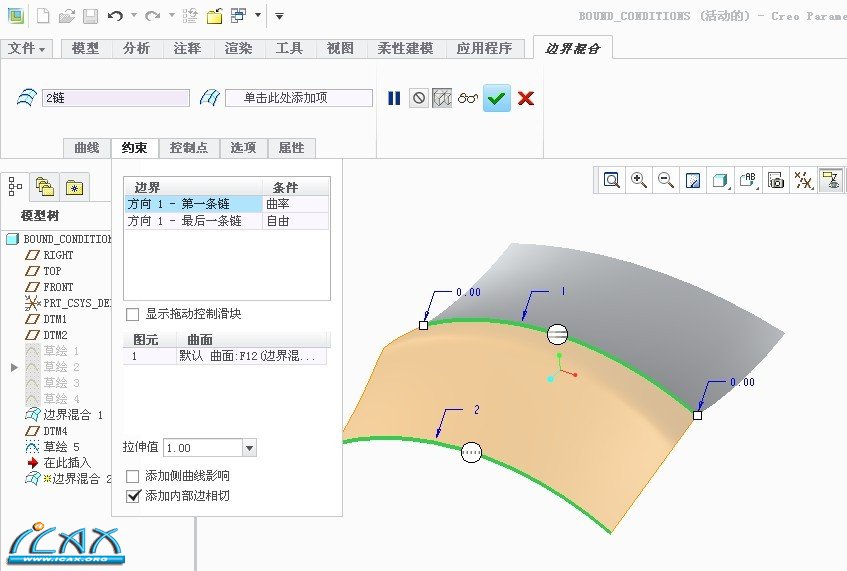Select 草绘 5 in model tree
The image size is (847, 571).
coord(53,447)
